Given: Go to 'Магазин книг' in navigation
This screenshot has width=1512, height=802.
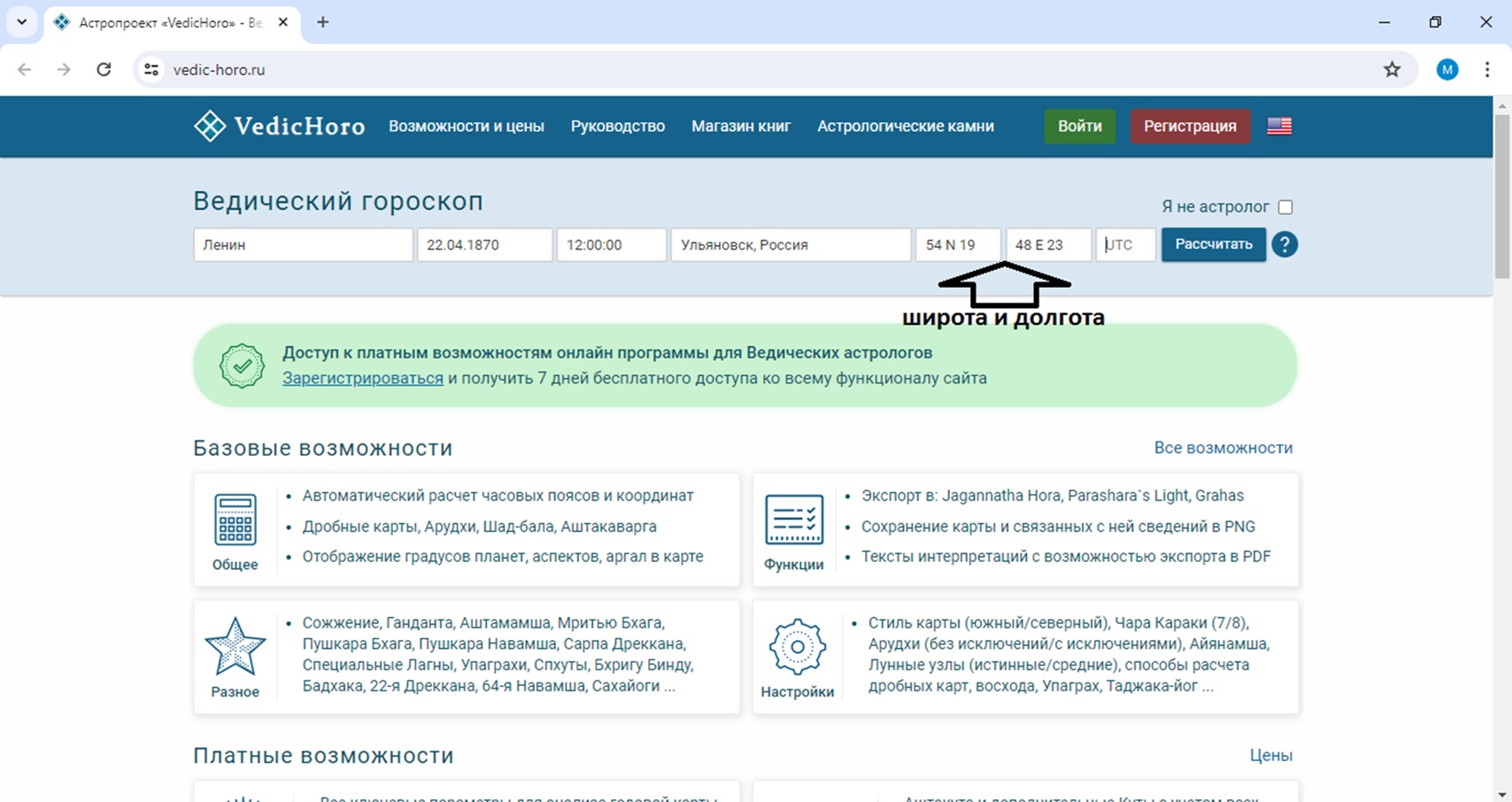Looking at the screenshot, I should click(x=741, y=127).
